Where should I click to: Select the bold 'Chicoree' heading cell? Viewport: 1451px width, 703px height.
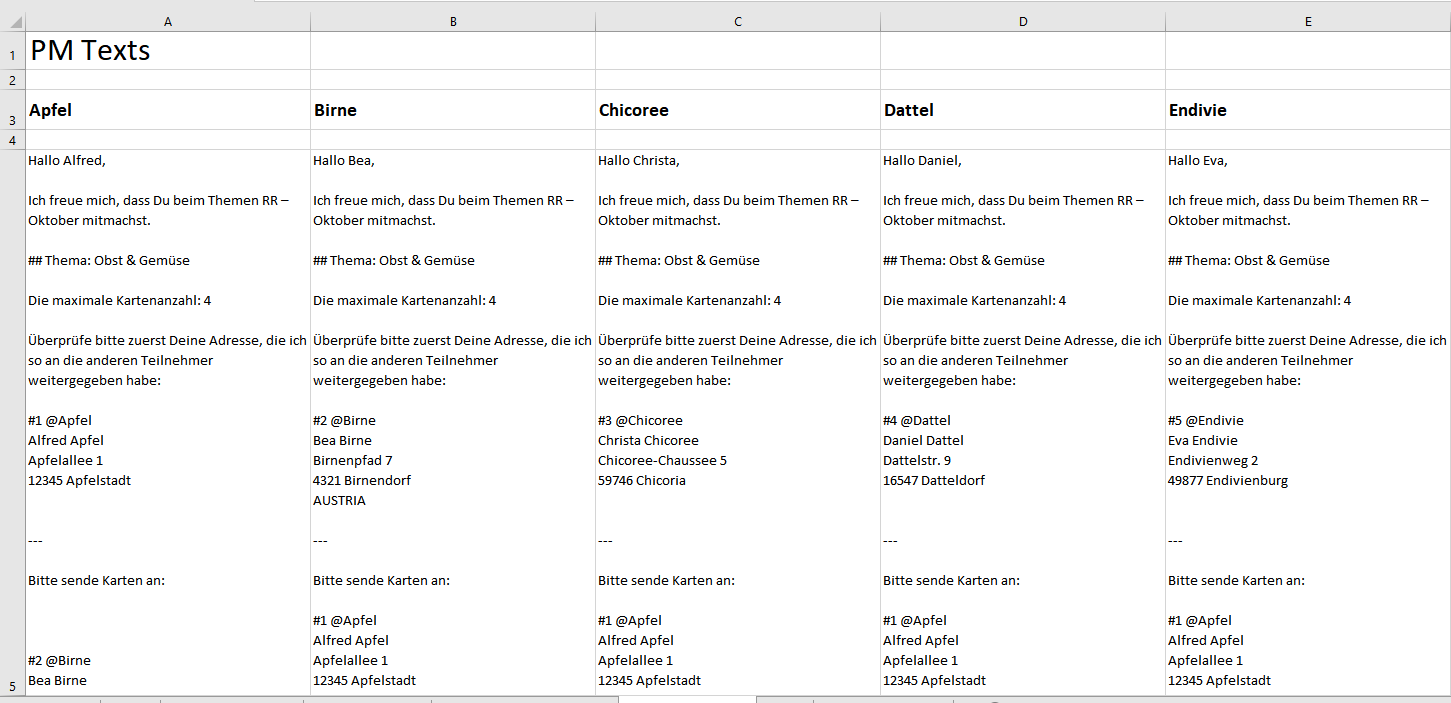(738, 110)
